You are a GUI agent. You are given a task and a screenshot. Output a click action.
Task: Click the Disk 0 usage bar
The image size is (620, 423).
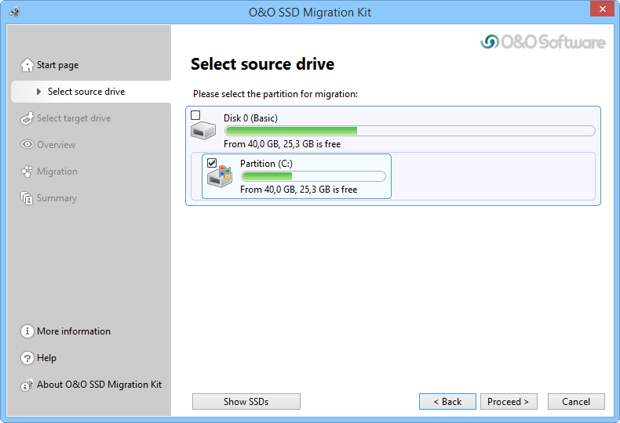(x=409, y=131)
